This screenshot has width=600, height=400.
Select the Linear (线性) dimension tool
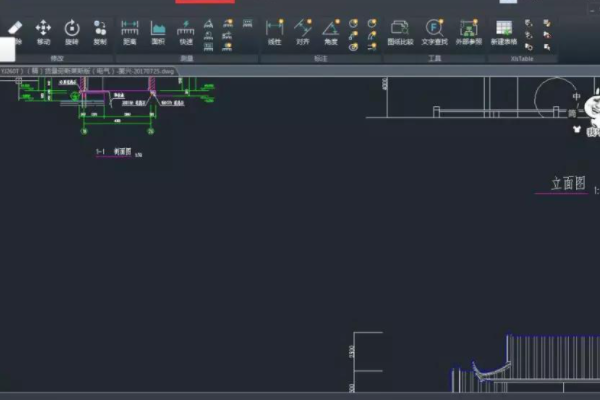pos(274,31)
